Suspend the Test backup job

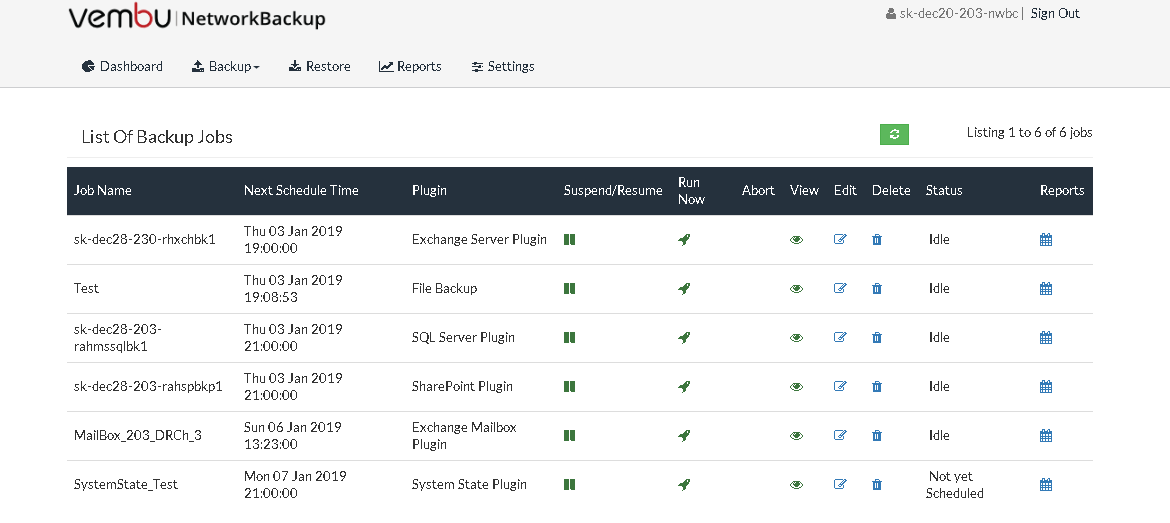pos(569,288)
